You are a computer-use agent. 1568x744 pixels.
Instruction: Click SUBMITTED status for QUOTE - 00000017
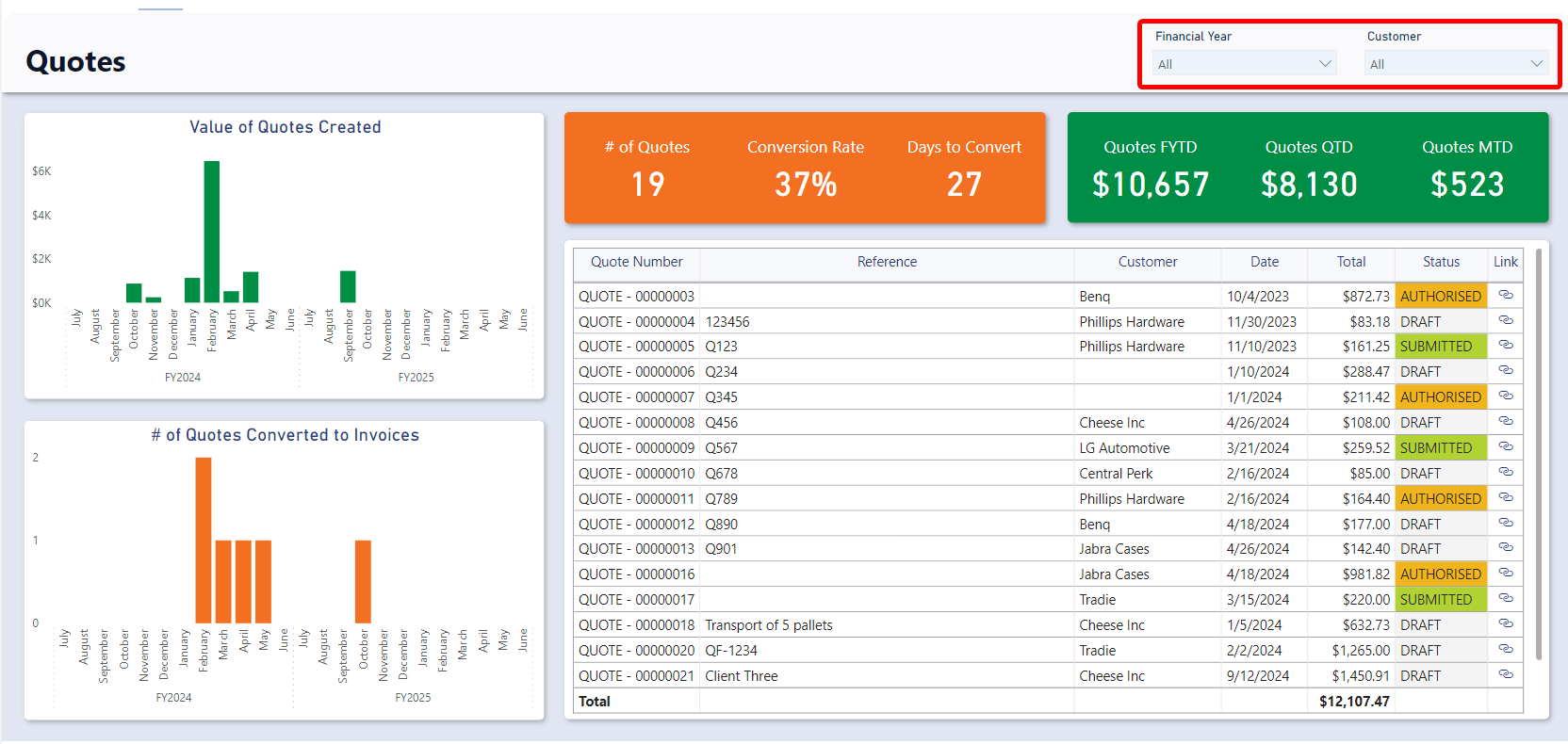point(1441,599)
